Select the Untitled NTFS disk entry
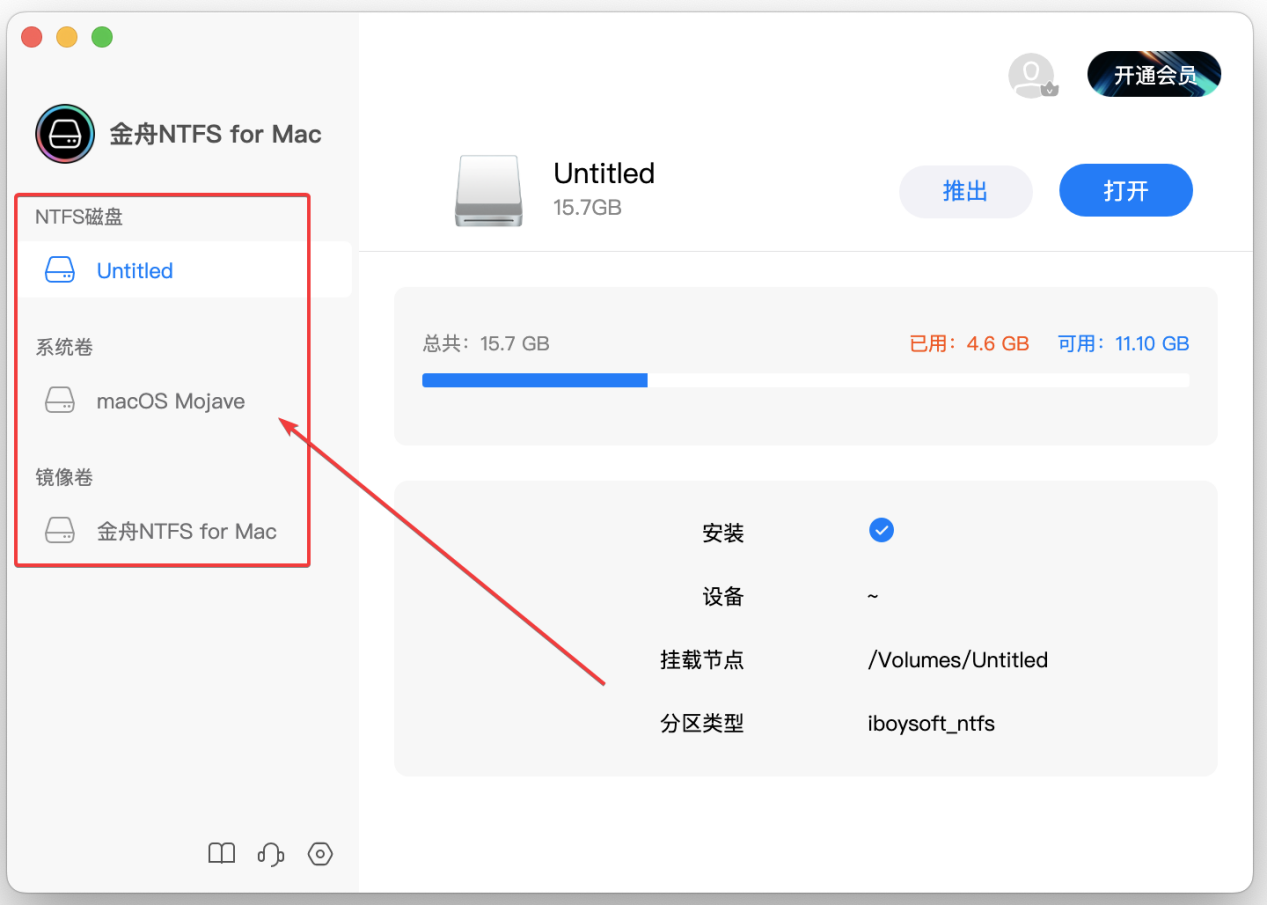 coord(185,270)
